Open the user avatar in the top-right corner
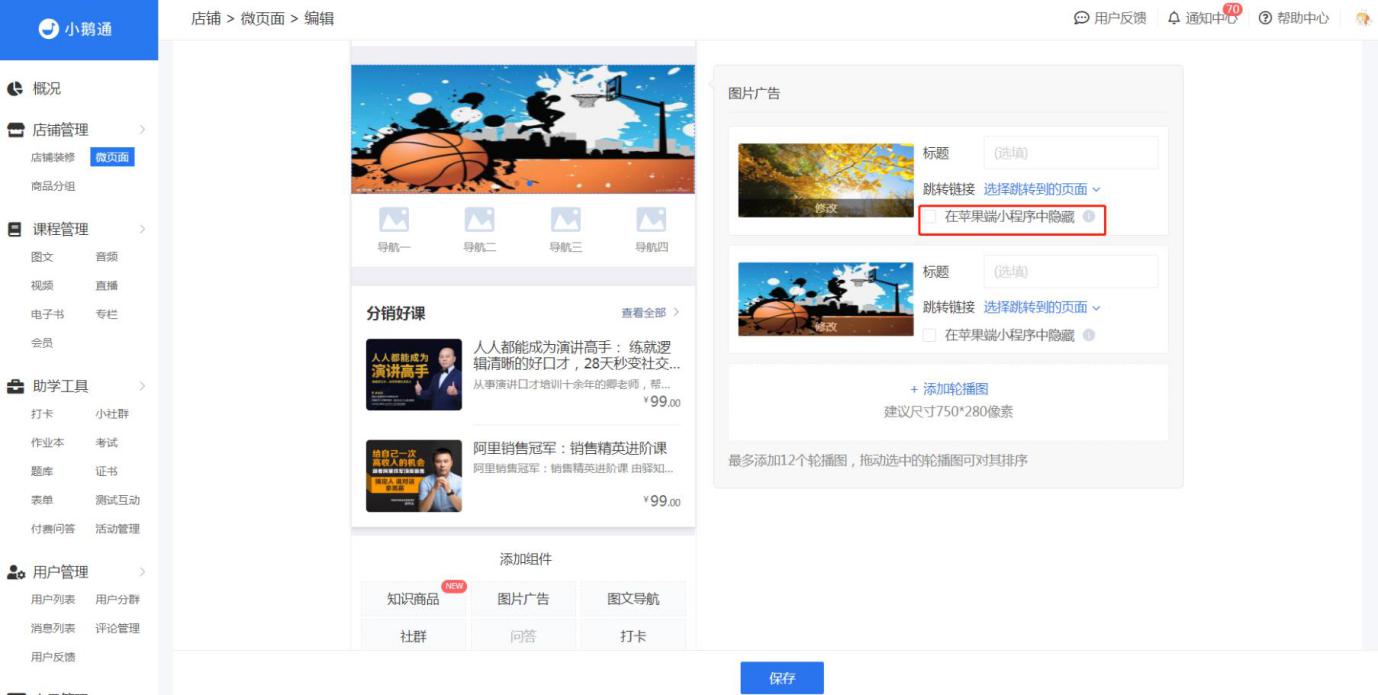This screenshot has height=695, width=1378. coord(1363,18)
